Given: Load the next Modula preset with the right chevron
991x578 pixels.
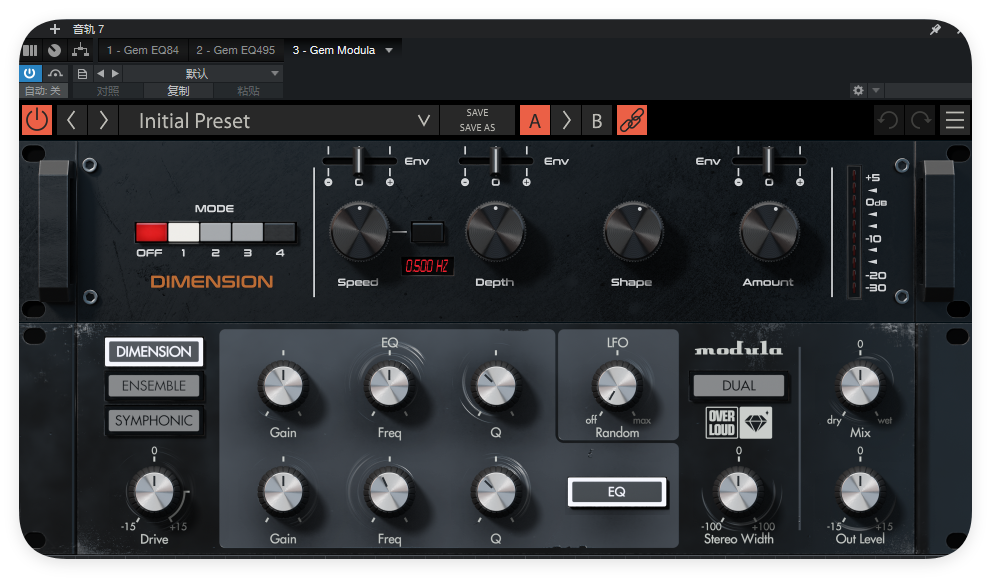Looking at the screenshot, I should [x=104, y=120].
